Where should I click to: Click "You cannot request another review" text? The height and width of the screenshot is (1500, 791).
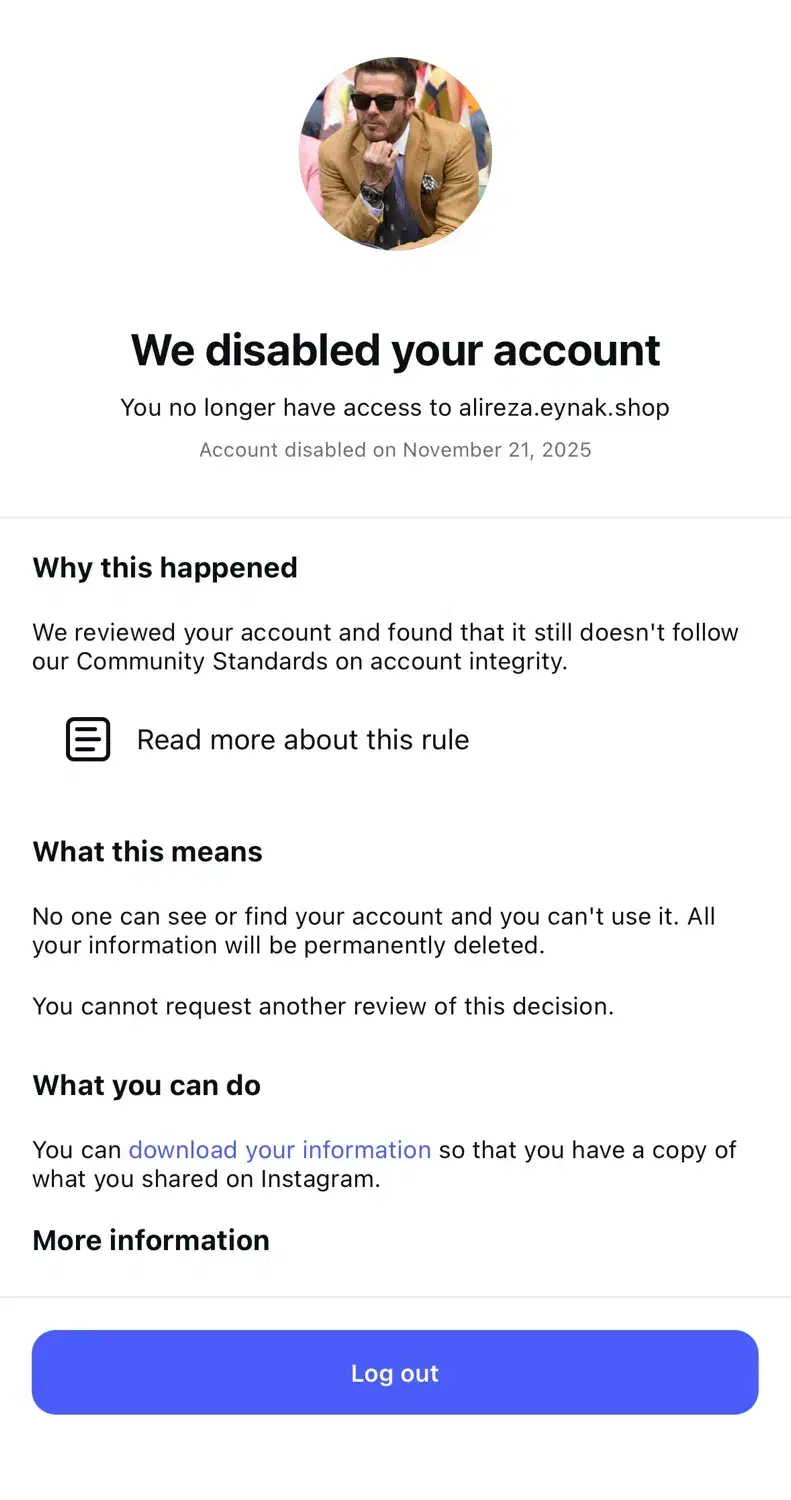click(323, 1006)
